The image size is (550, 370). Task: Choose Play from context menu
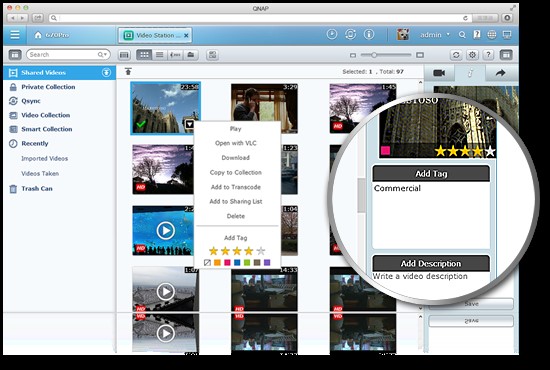click(x=236, y=129)
